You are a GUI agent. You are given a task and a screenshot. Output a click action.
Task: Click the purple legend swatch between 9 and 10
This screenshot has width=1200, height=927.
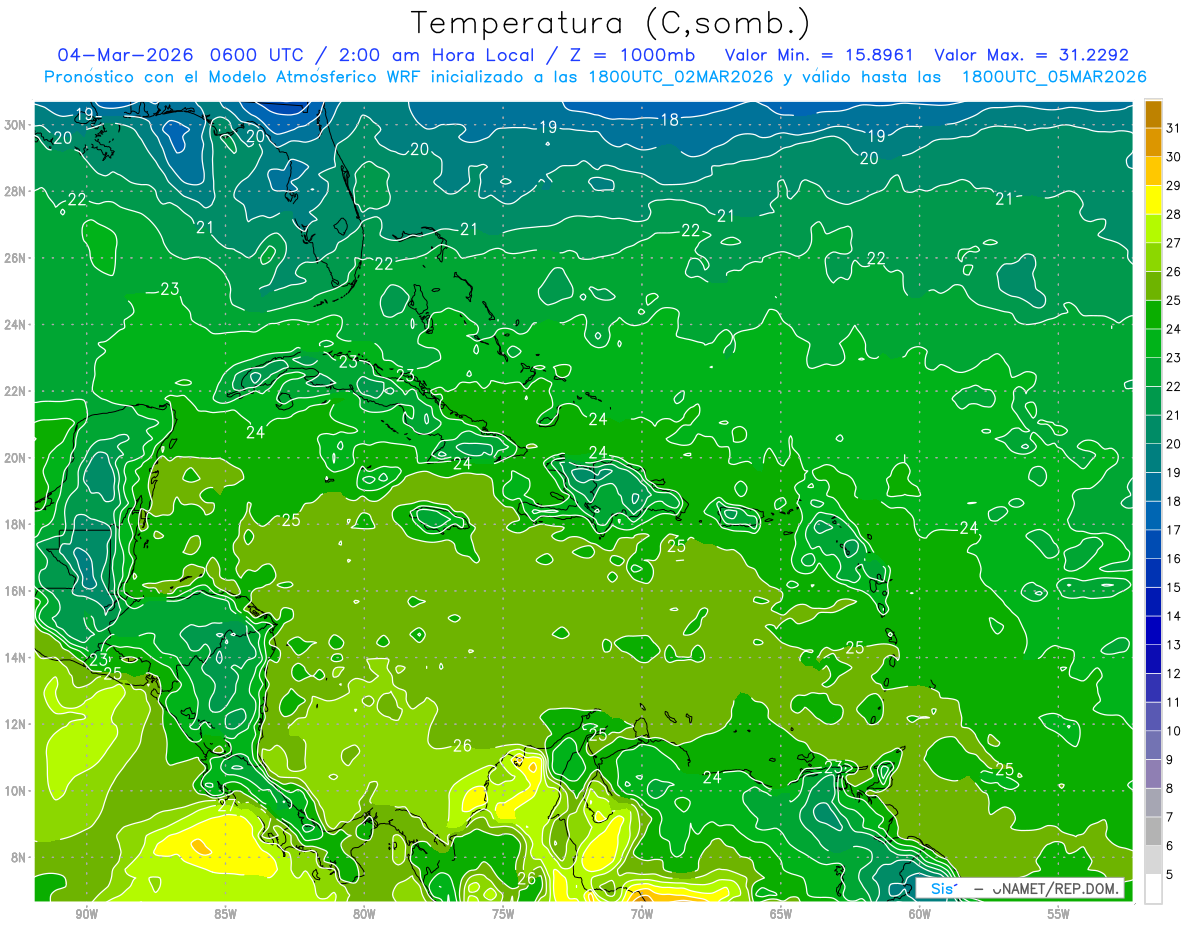coord(1153,745)
